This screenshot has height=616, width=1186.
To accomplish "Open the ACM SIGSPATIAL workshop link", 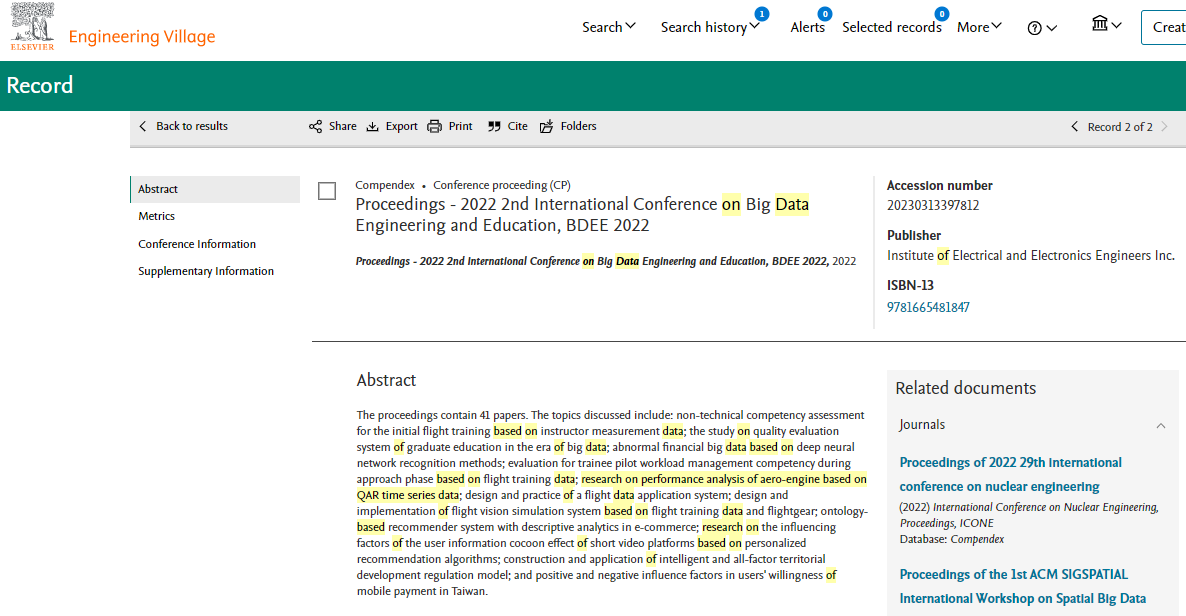I will point(1023,586).
